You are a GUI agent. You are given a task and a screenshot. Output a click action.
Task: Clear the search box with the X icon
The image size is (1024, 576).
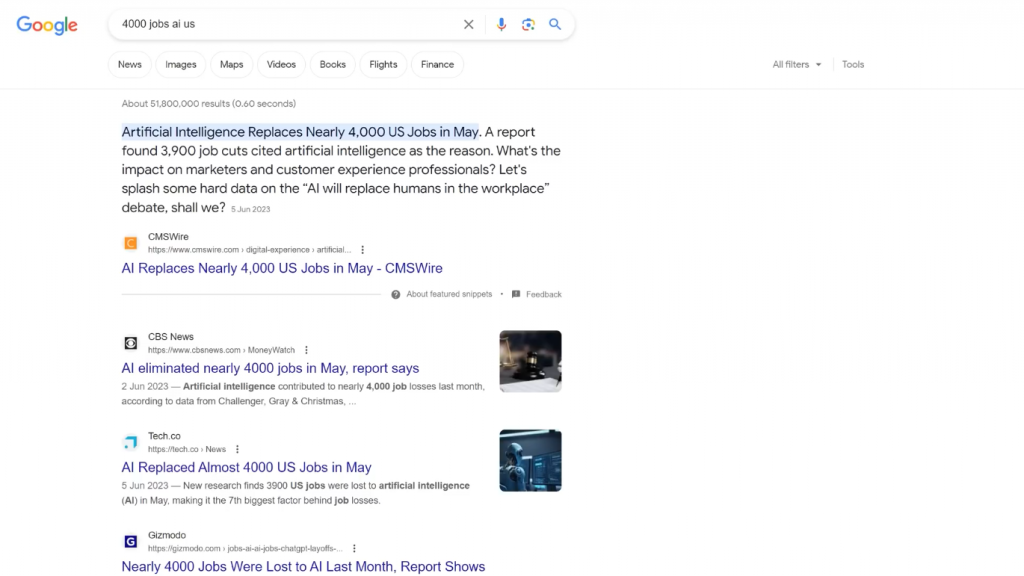(x=468, y=24)
